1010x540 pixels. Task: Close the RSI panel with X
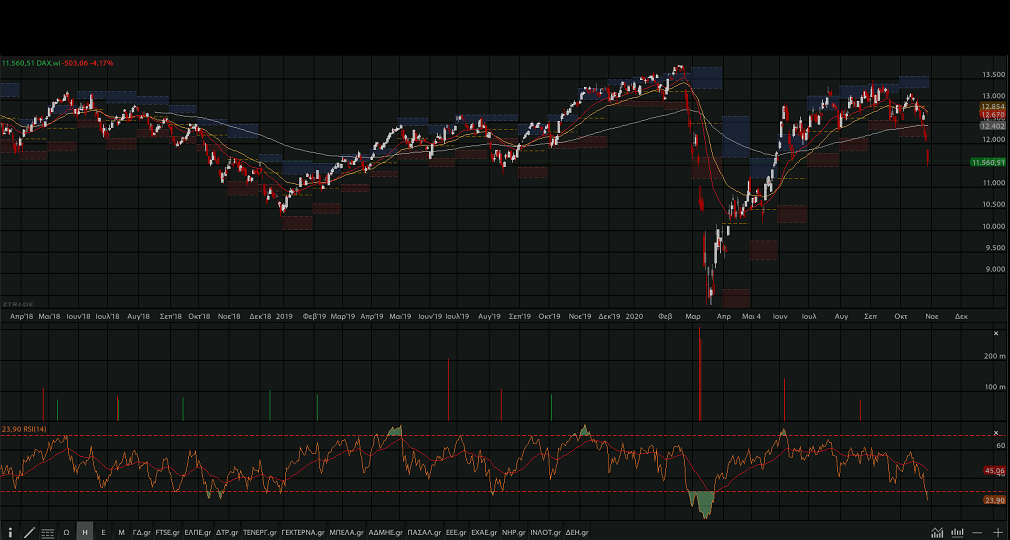996,433
